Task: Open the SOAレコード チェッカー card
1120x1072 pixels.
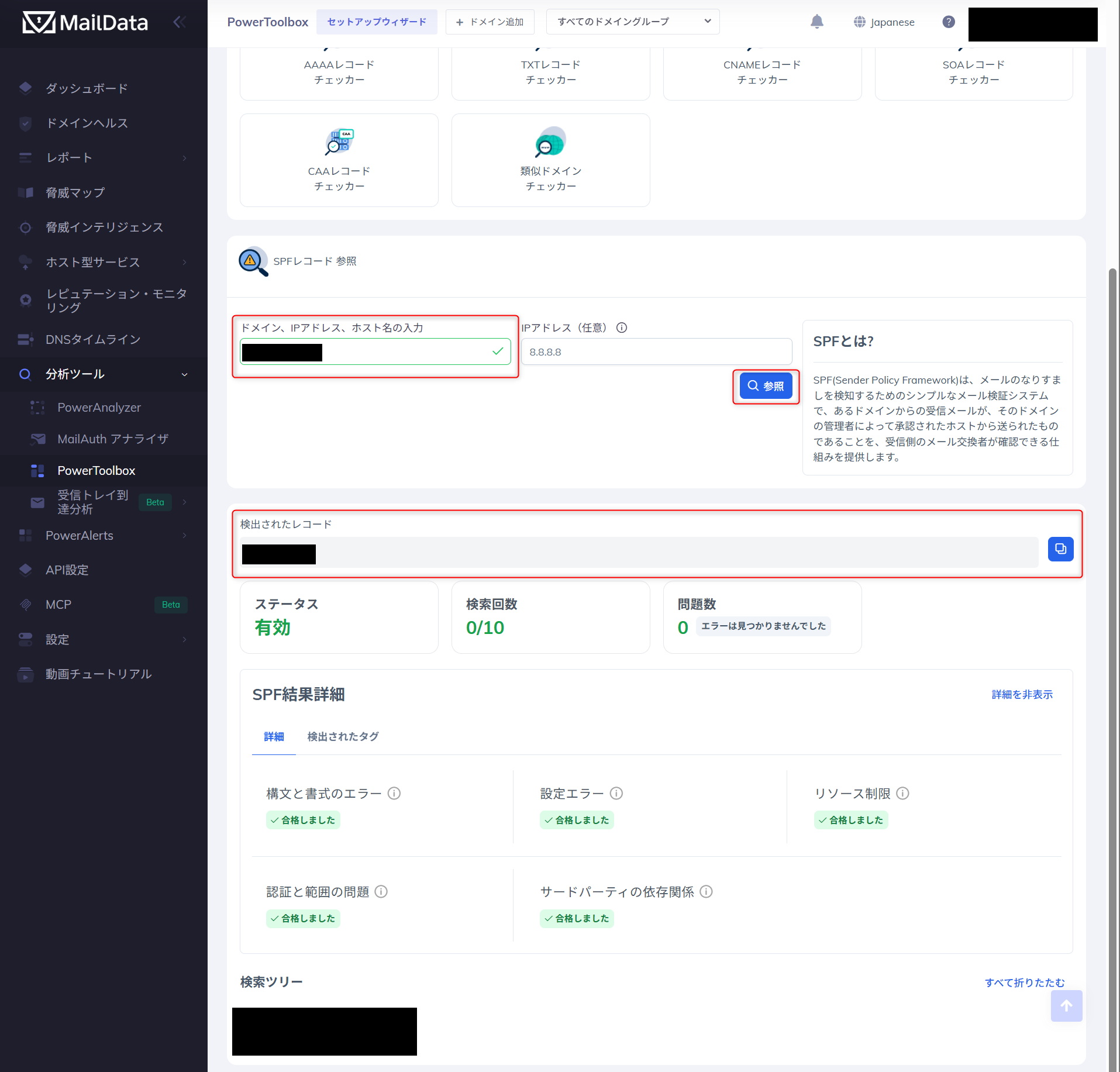Action: [x=974, y=73]
